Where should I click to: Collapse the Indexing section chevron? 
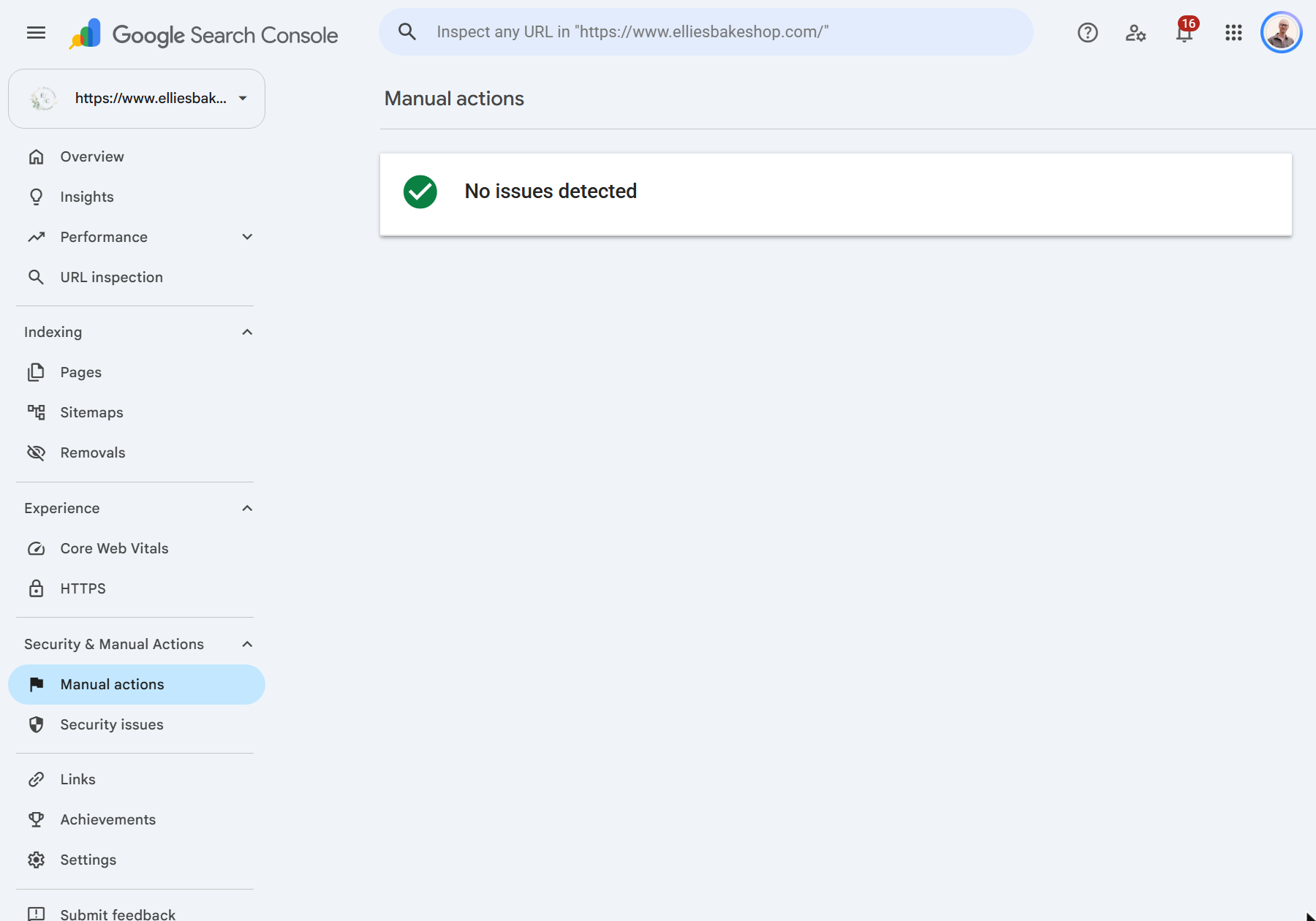pos(247,332)
